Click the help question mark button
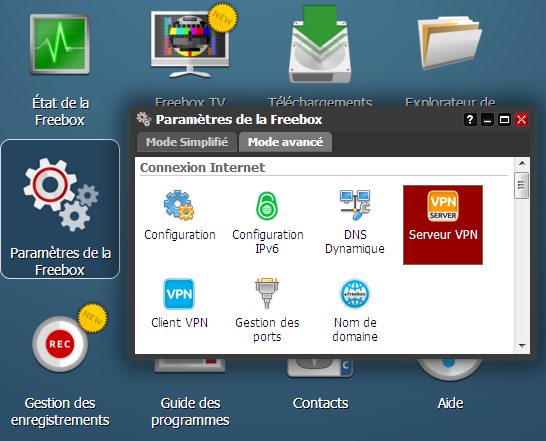 pyautogui.click(x=470, y=120)
